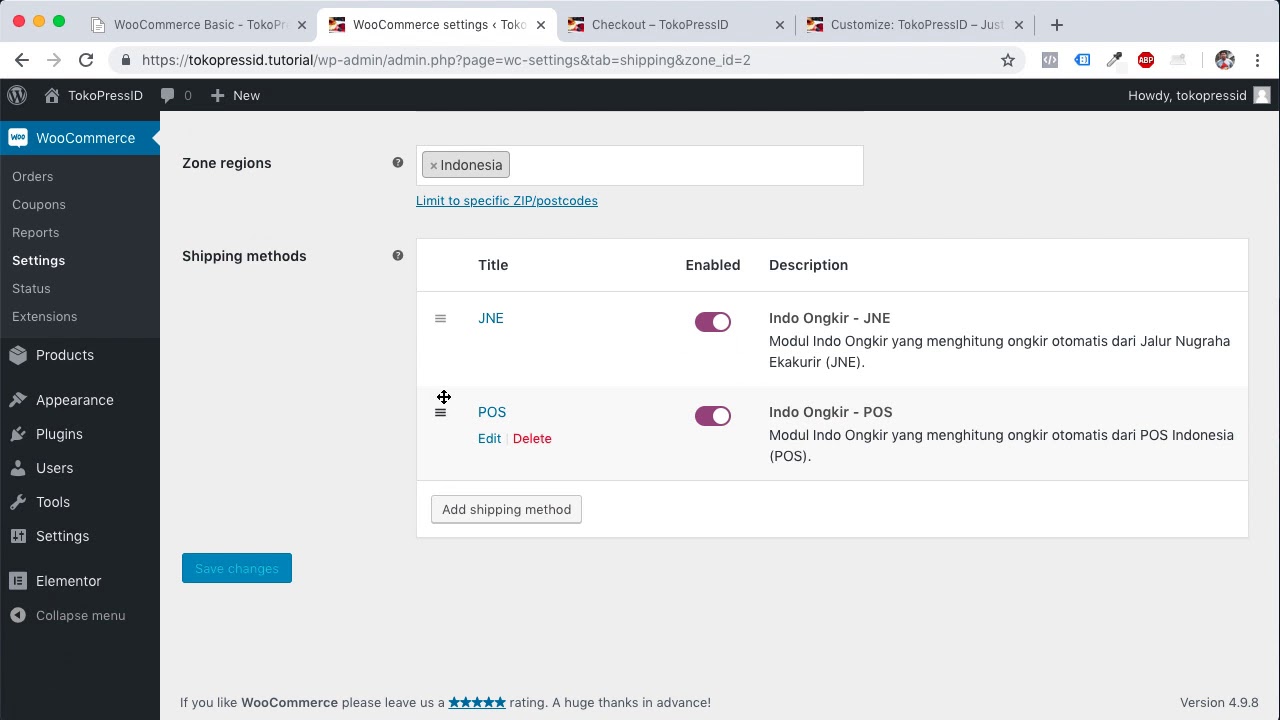Open the user profile menu for tokopressid
The width and height of the screenshot is (1280, 720).
click(x=1199, y=95)
